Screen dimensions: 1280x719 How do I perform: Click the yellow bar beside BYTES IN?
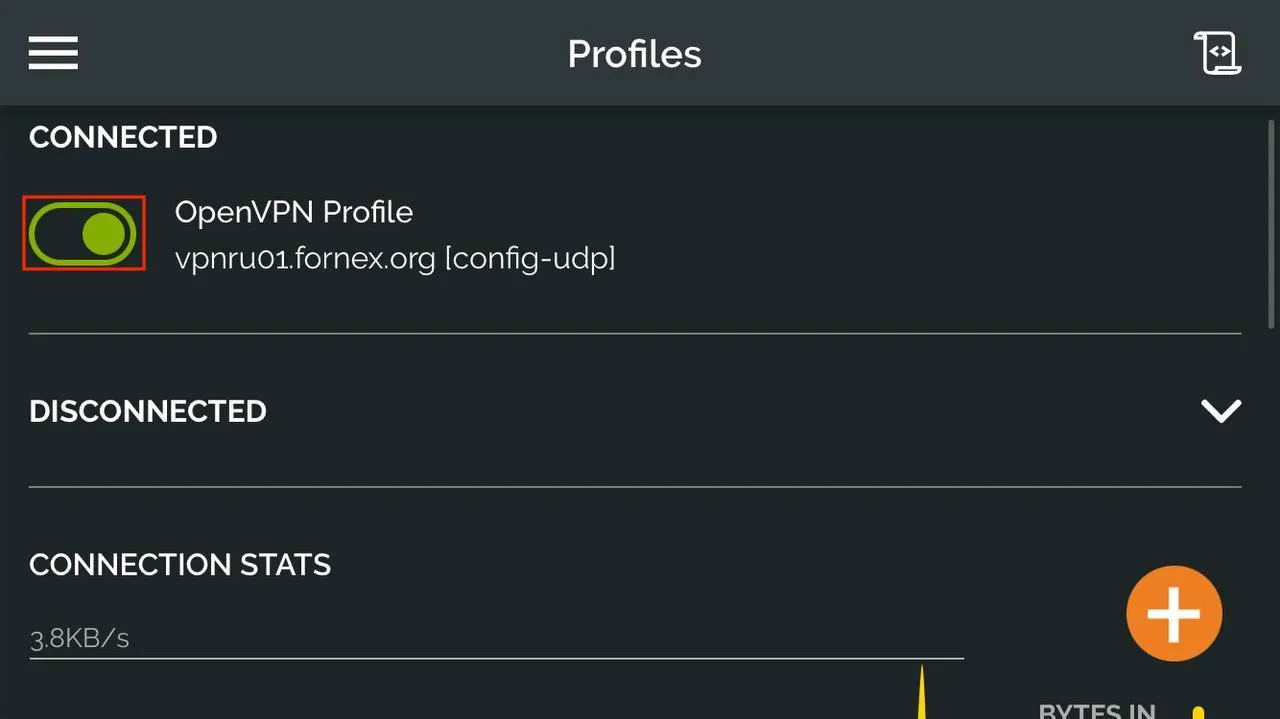[x=1198, y=712]
